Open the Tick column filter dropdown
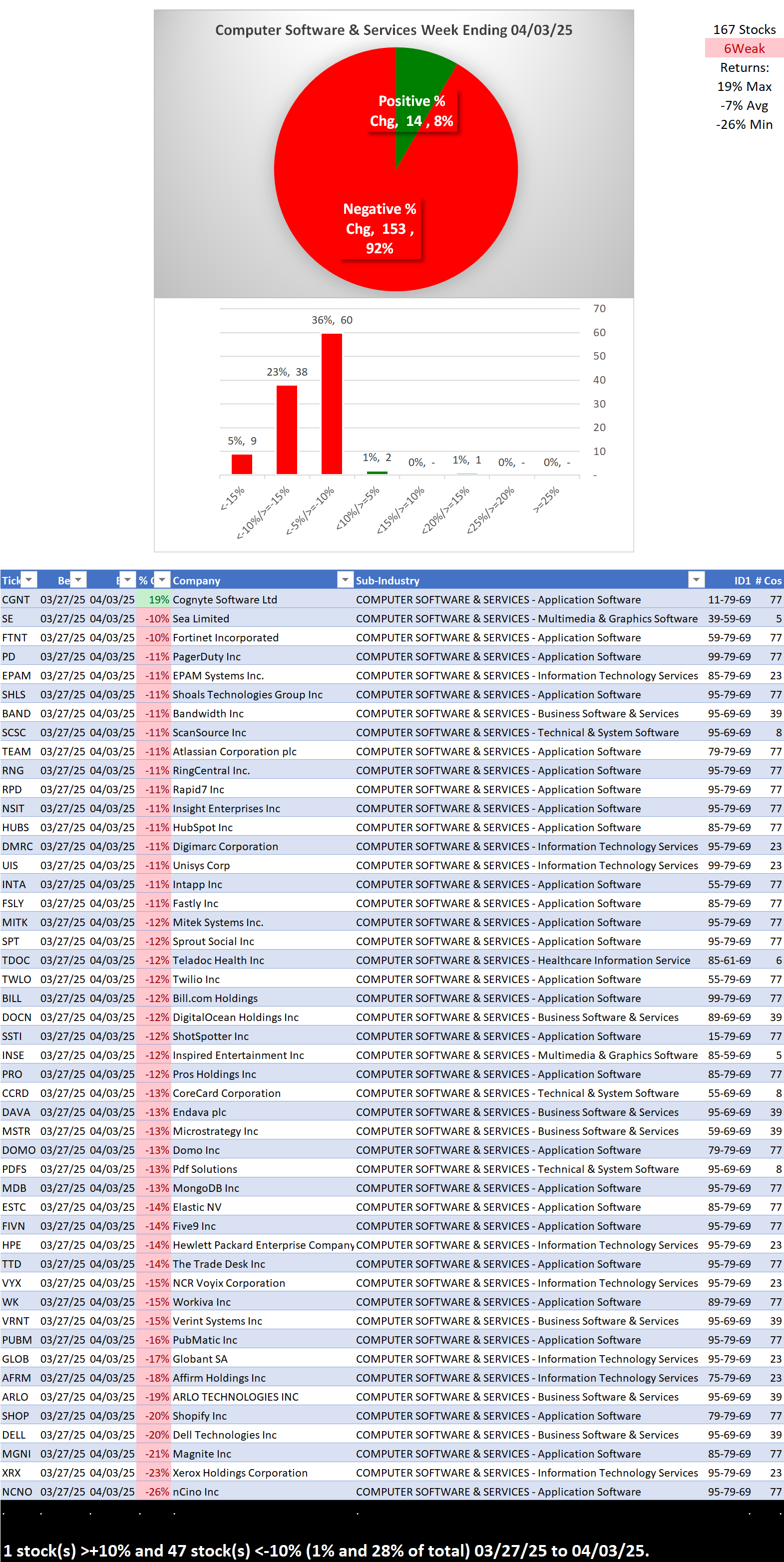The height and width of the screenshot is (1562, 784). 28,579
